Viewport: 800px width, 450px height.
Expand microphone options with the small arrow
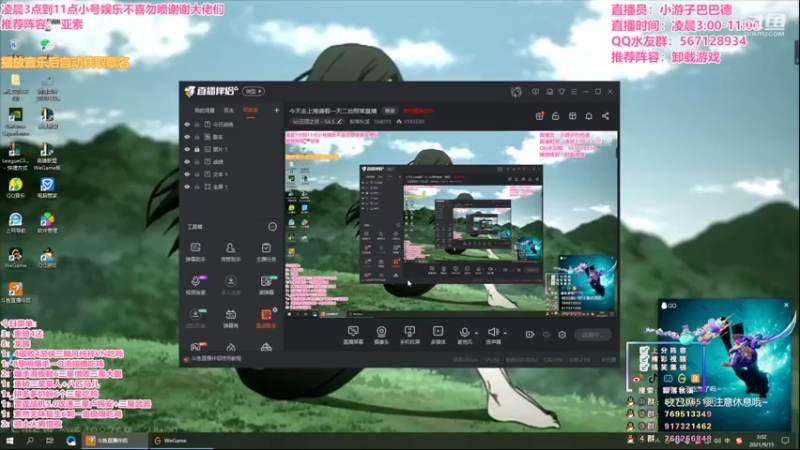click(x=476, y=333)
